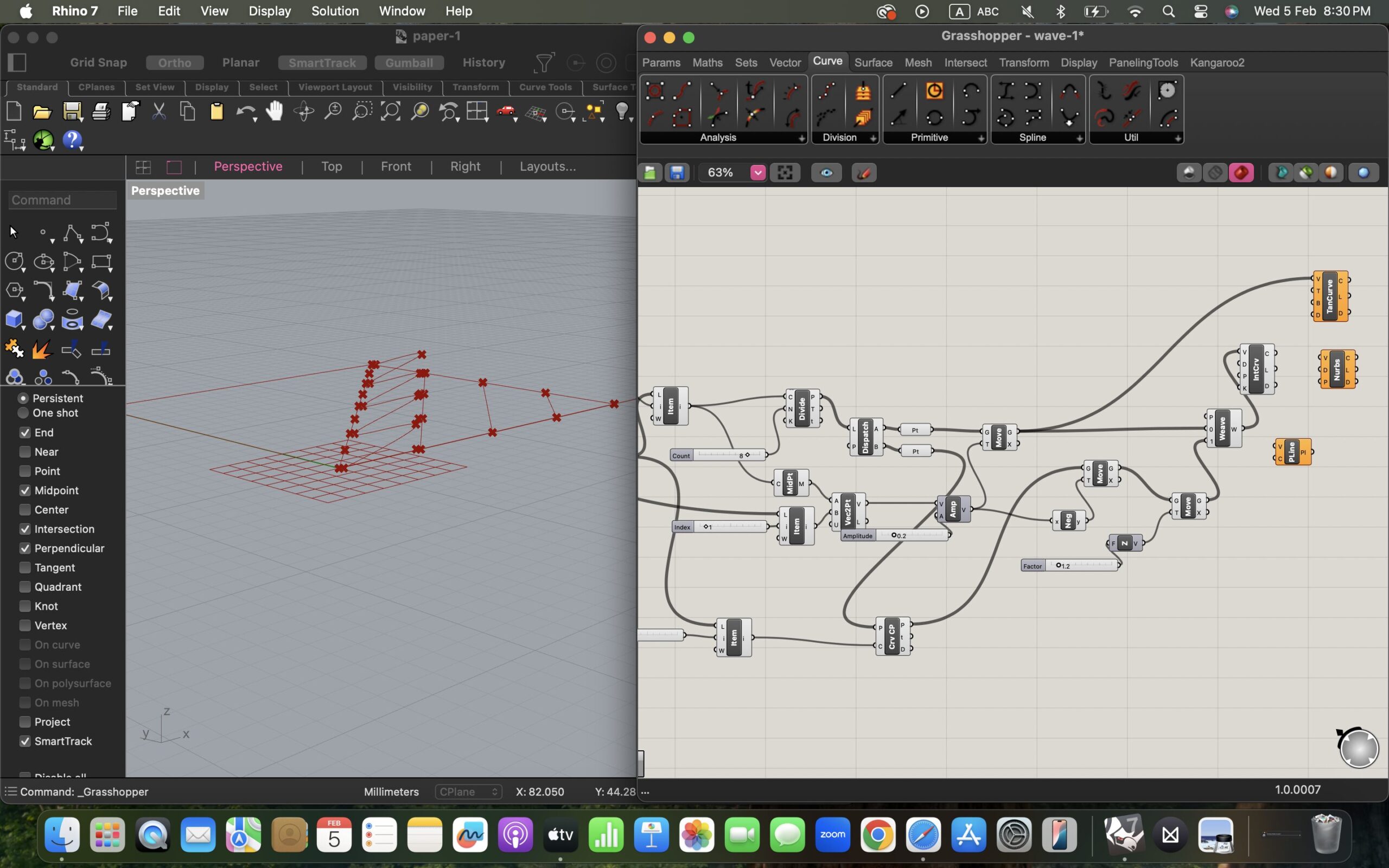Open the Solution menu in menu bar
This screenshot has width=1389, height=868.
tap(335, 11)
